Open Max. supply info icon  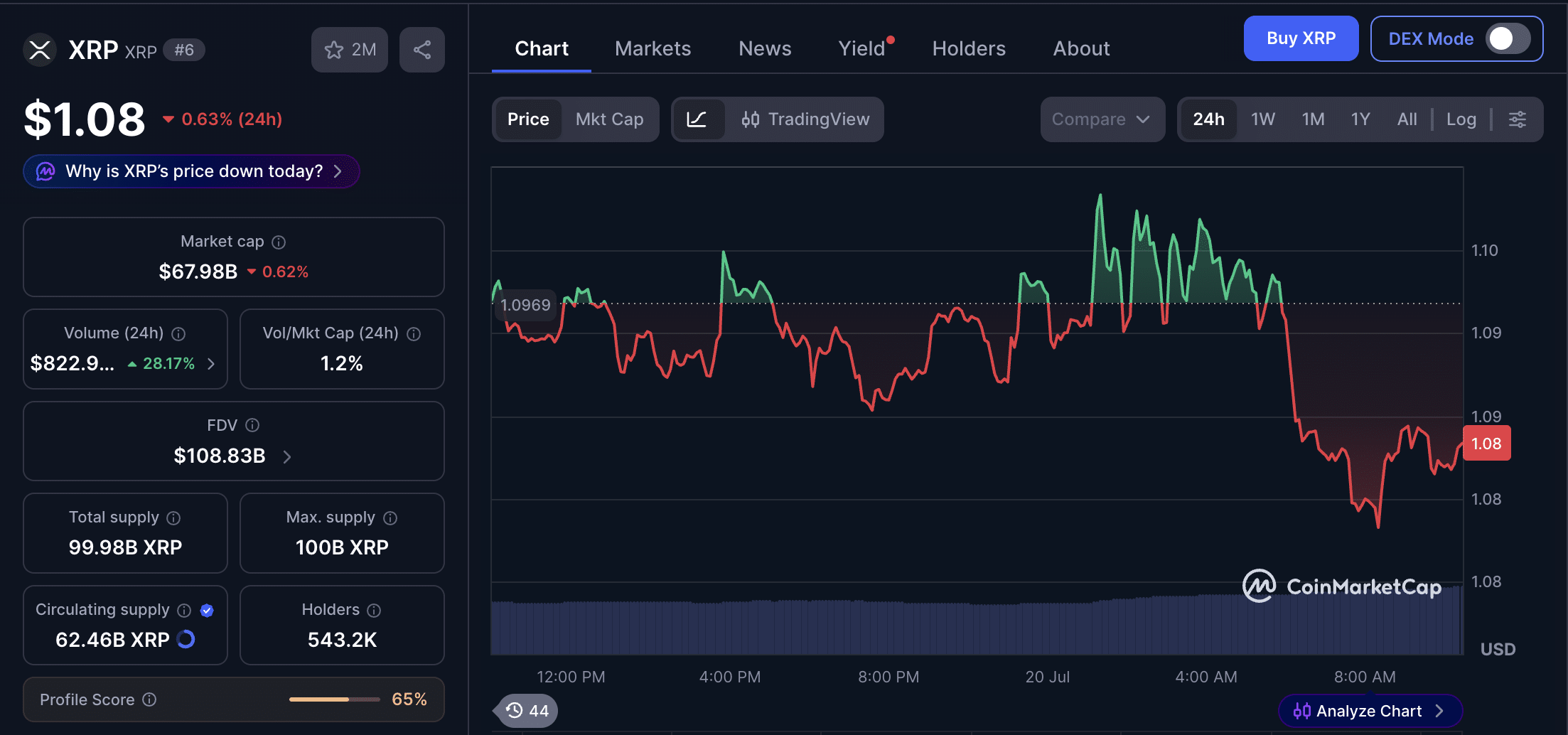390,518
